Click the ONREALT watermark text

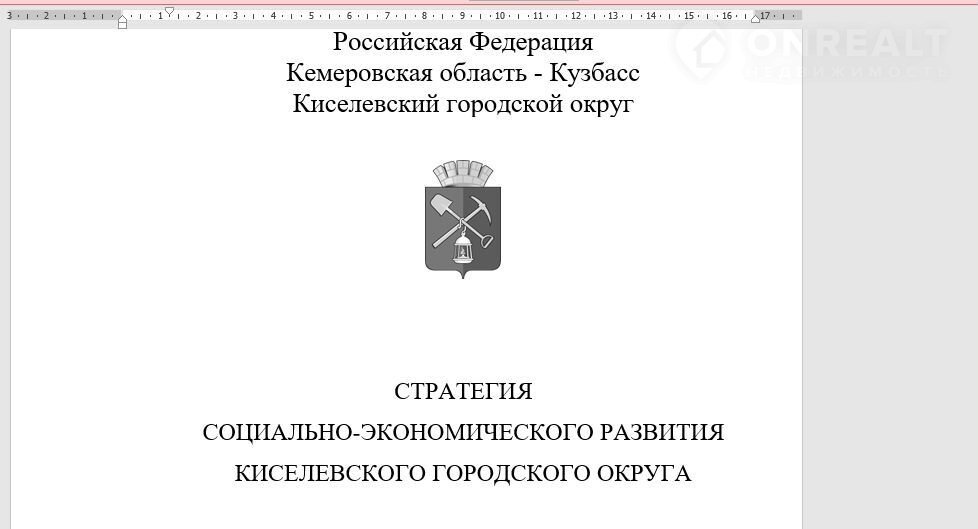[x=846, y=44]
